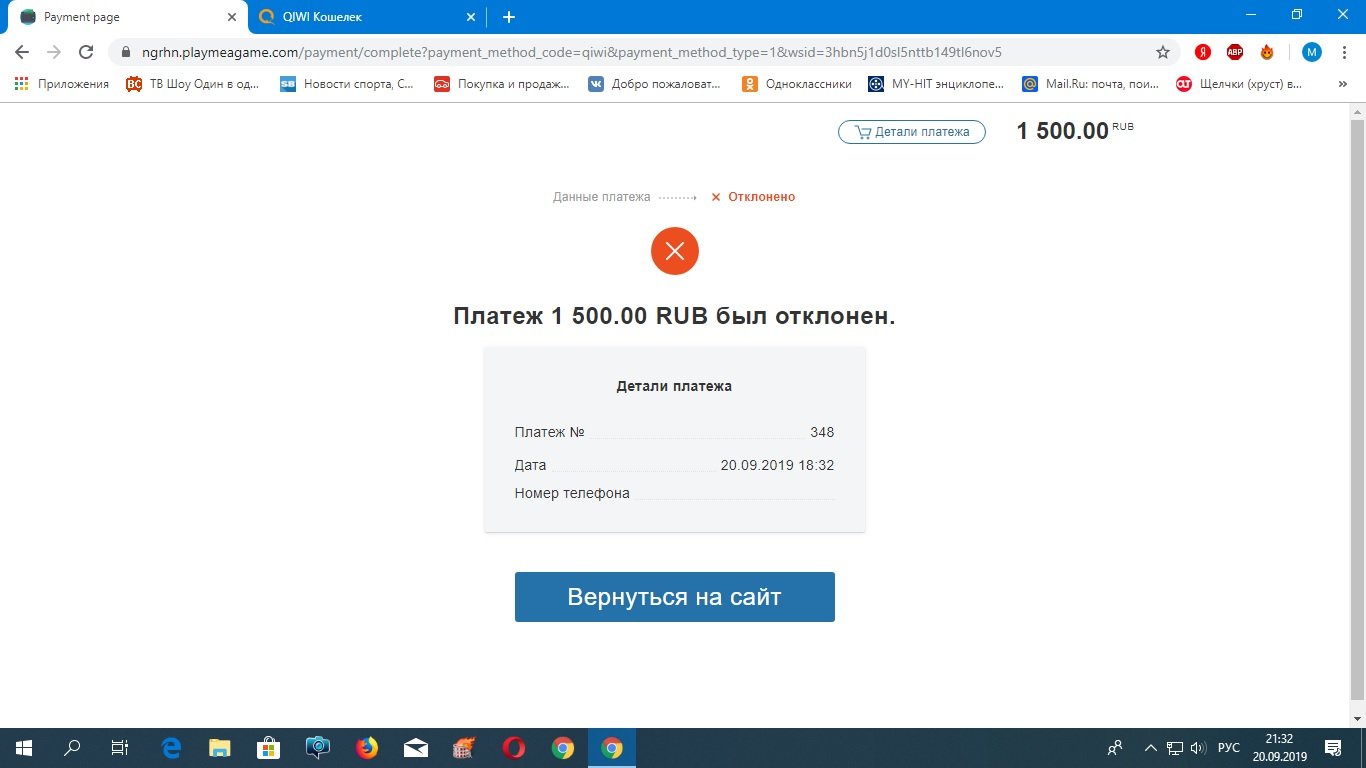Viewport: 1366px width, 768px height.
Task: Bookmark this page with the star icon
Action: pyautogui.click(x=1163, y=52)
